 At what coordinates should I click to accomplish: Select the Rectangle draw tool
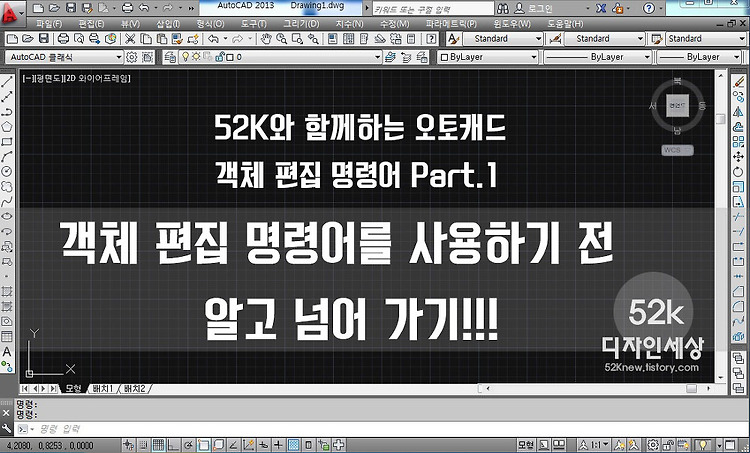point(7,142)
